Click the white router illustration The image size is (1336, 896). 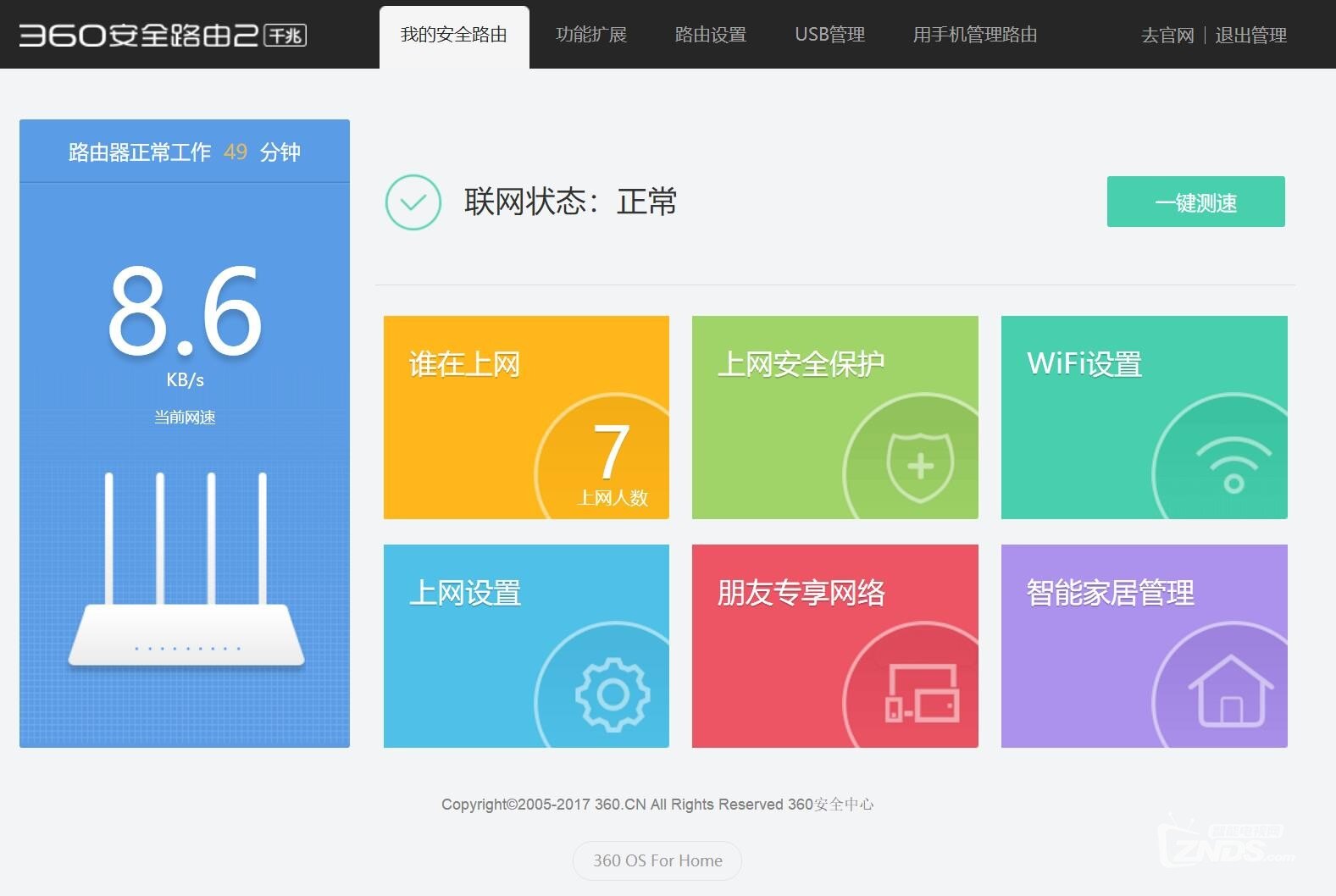[x=186, y=570]
